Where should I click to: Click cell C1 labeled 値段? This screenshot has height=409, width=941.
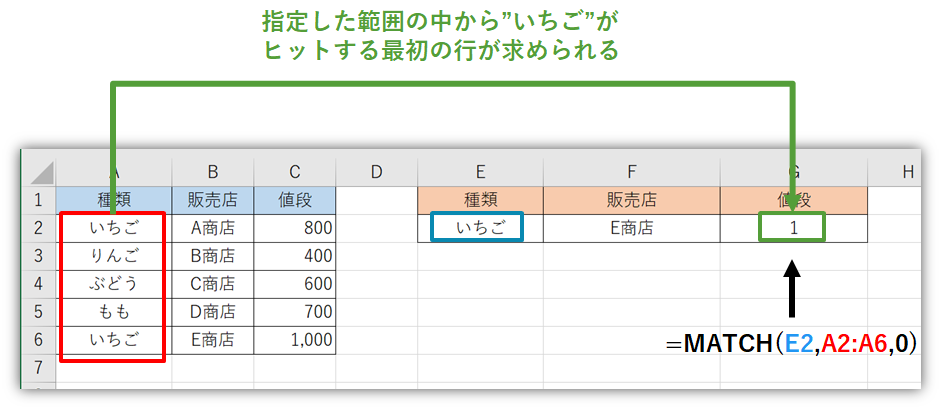tap(294, 200)
